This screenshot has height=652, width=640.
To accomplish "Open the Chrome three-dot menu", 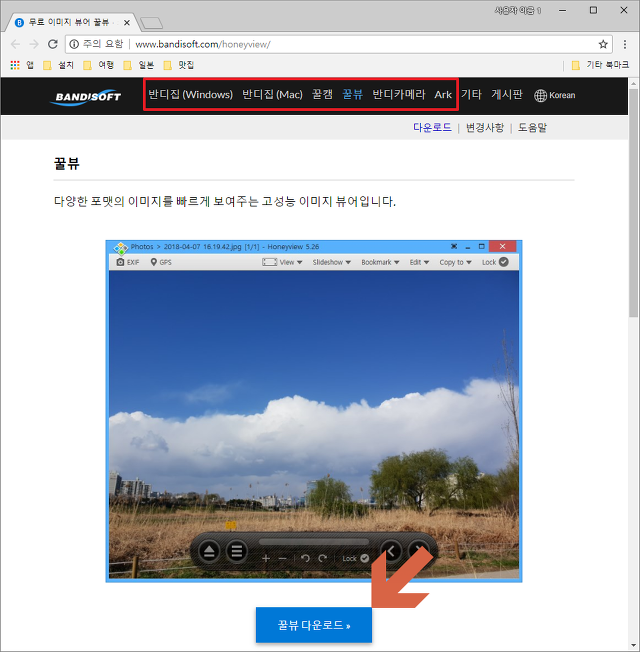I will pyautogui.click(x=625, y=44).
